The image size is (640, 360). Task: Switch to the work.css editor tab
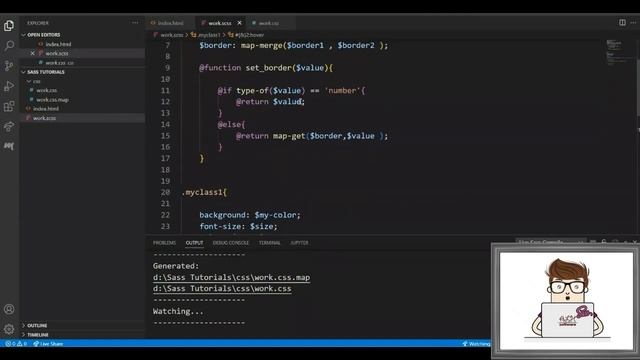(269, 23)
